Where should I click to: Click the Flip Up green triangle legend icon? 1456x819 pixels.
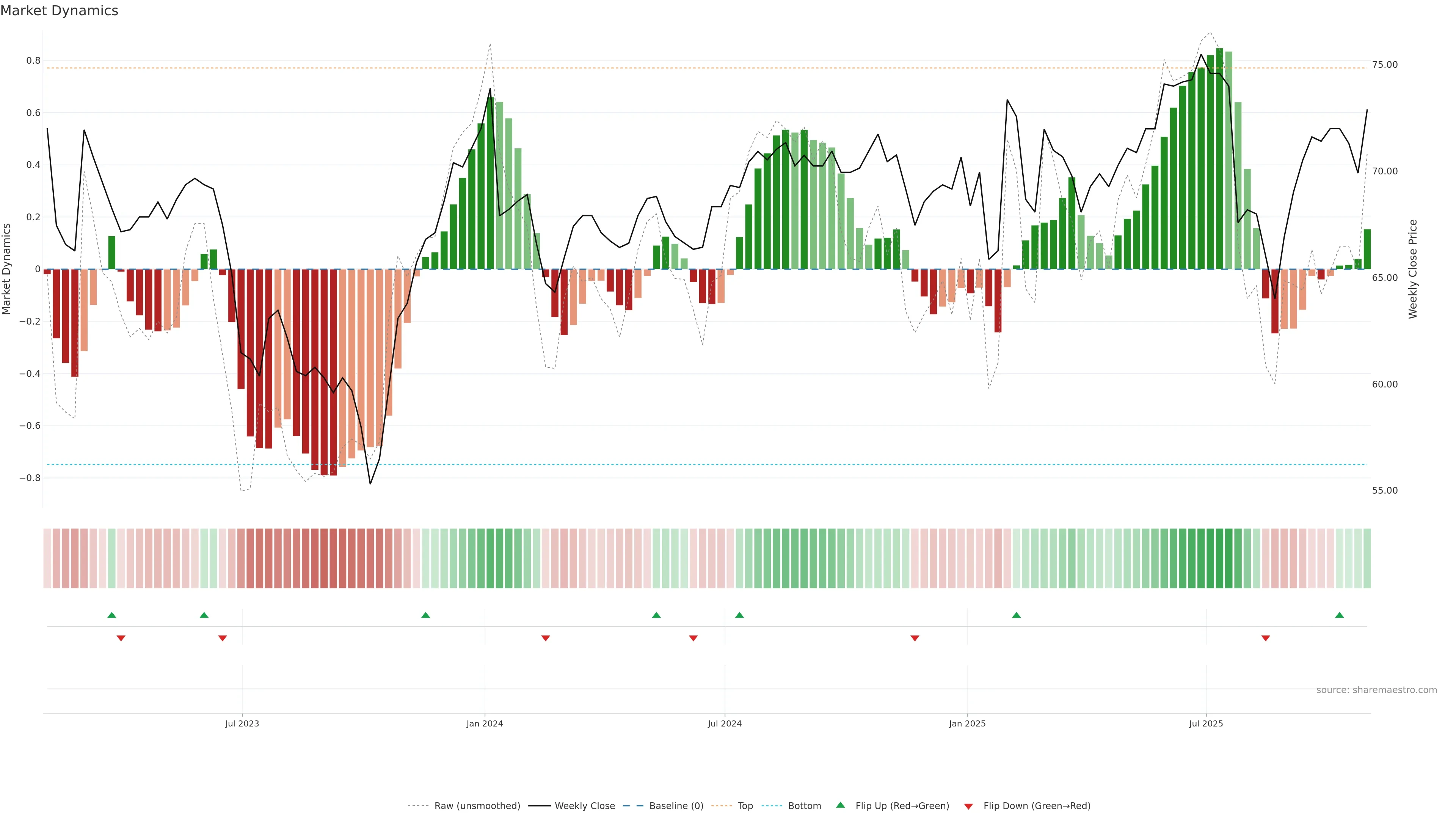[840, 805]
